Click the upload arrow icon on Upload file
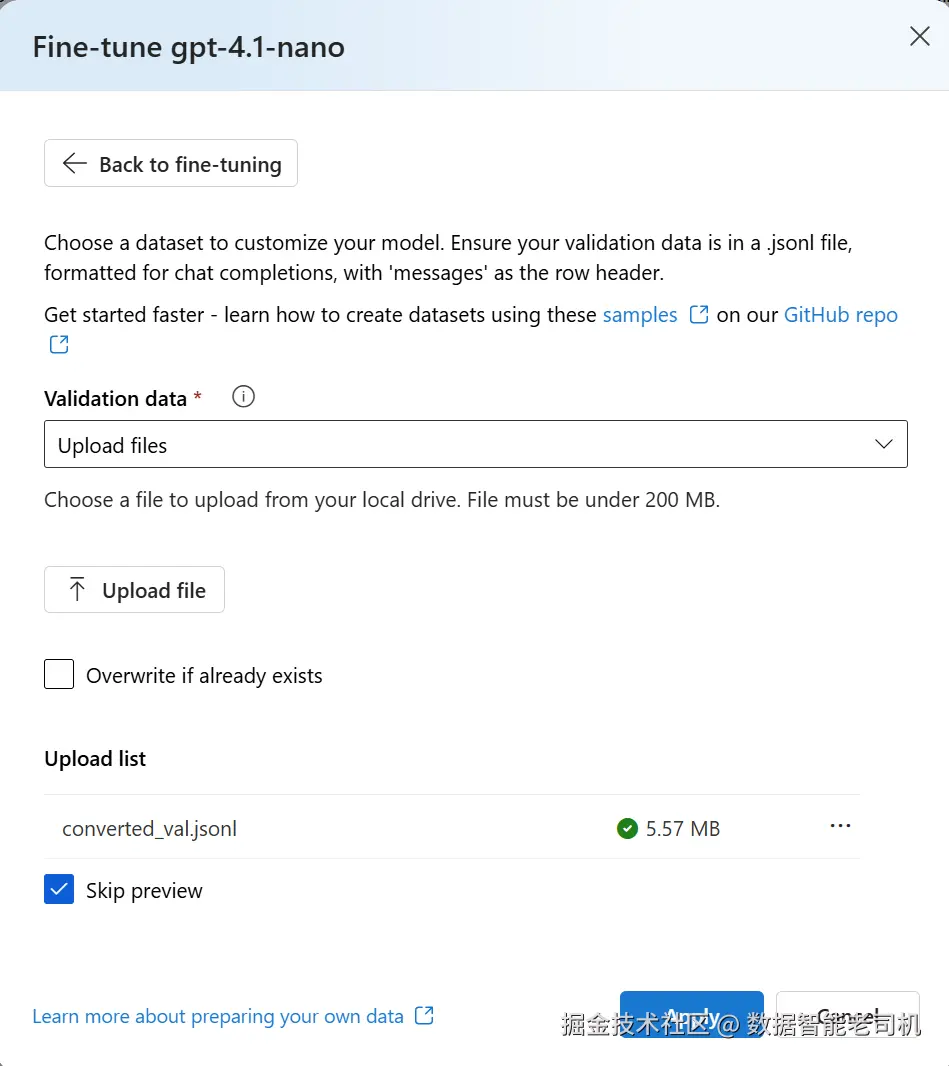Image resolution: width=949 pixels, height=1066 pixels. (x=77, y=589)
